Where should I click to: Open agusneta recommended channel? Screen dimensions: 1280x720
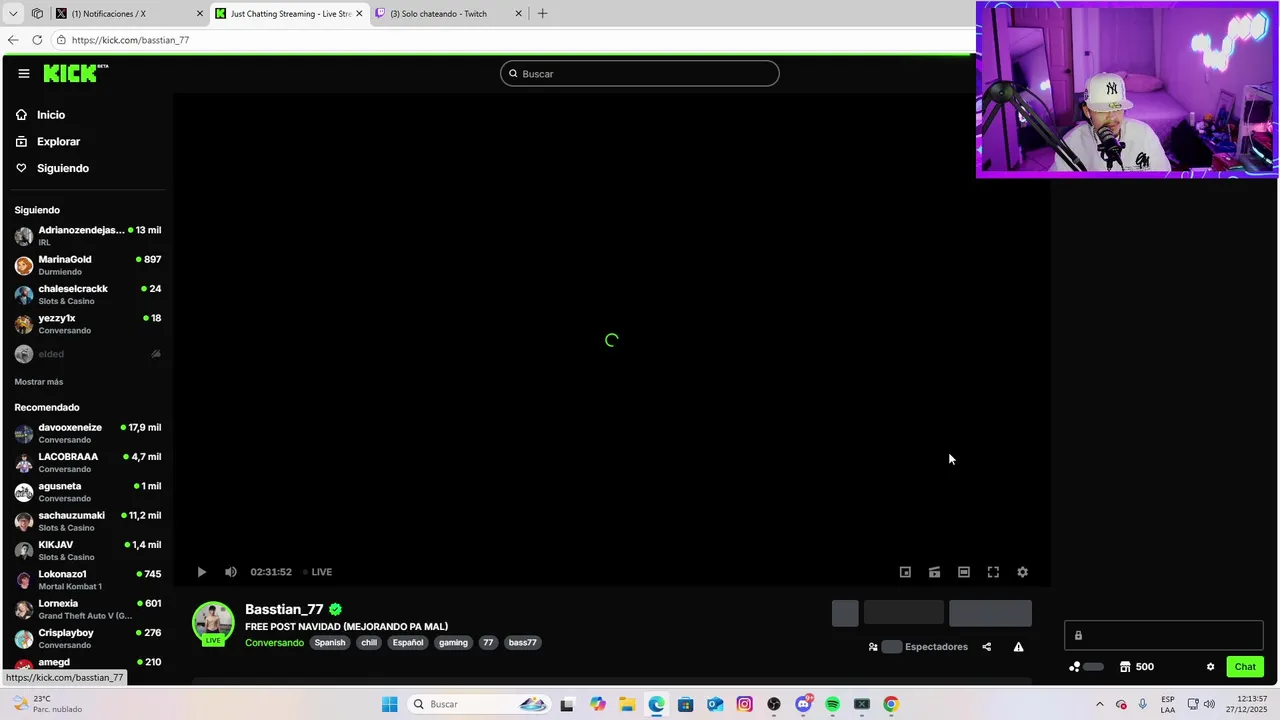coord(88,492)
